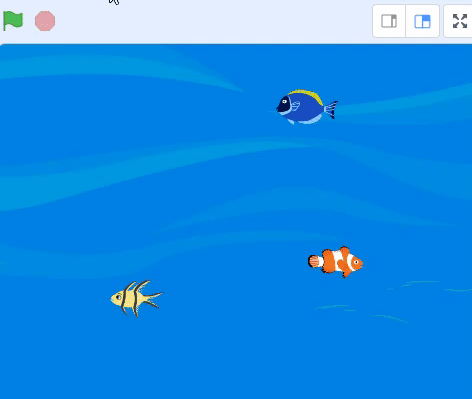Enter full screen stage mode

(460, 21)
